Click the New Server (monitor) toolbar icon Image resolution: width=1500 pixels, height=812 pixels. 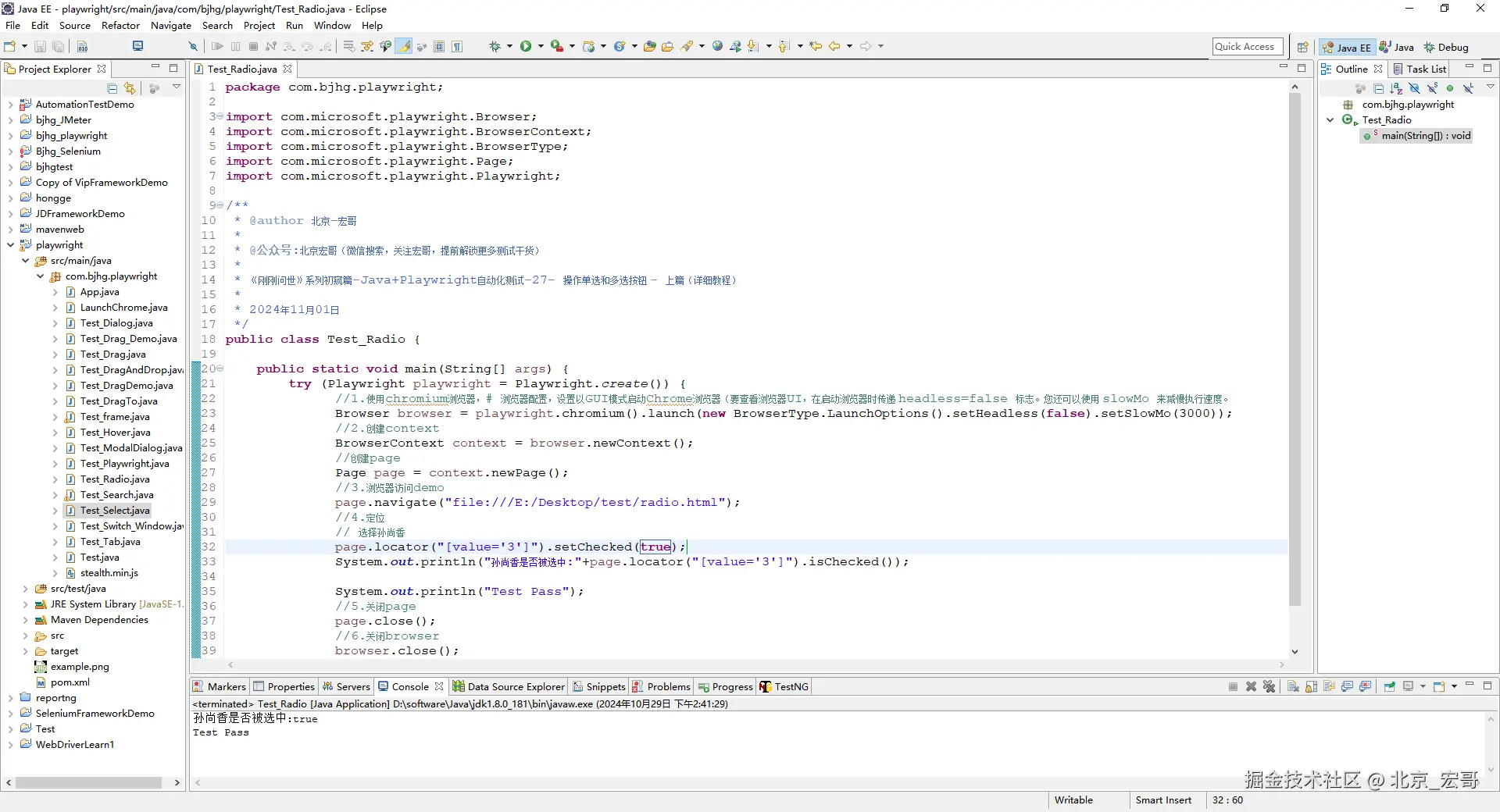pos(137,47)
